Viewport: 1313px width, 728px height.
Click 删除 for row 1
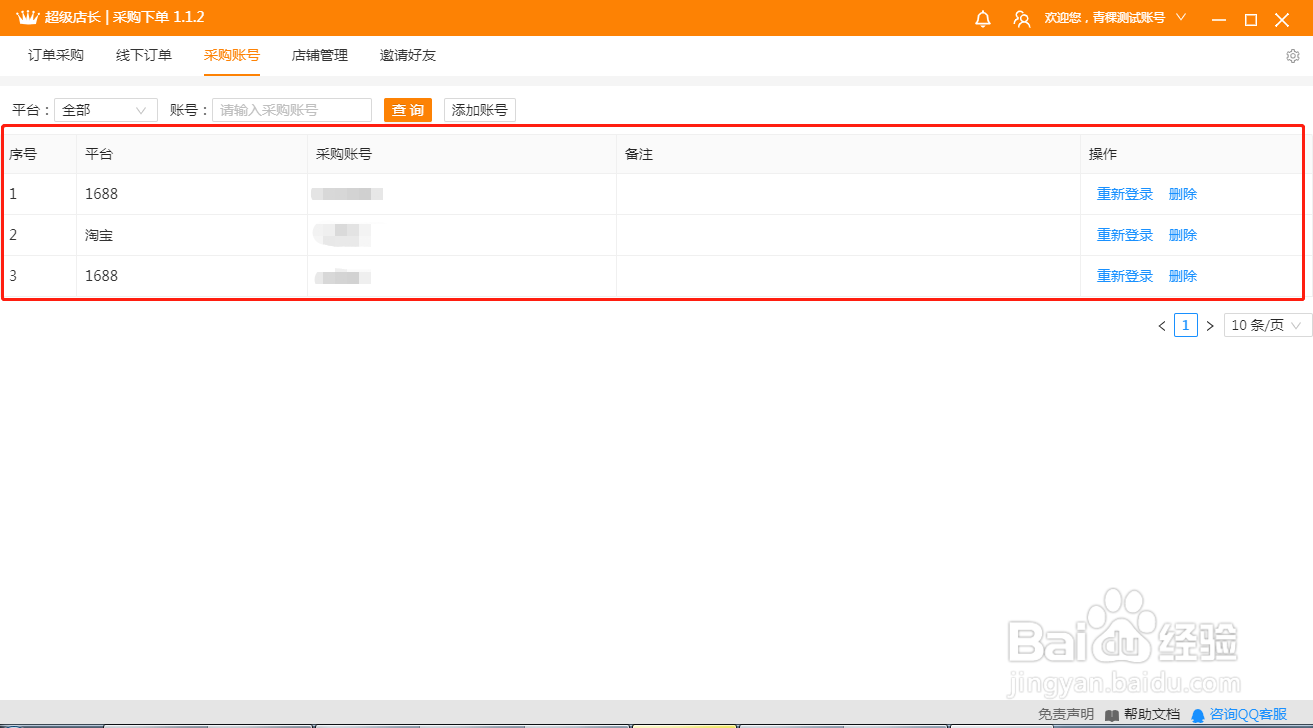[x=1183, y=194]
